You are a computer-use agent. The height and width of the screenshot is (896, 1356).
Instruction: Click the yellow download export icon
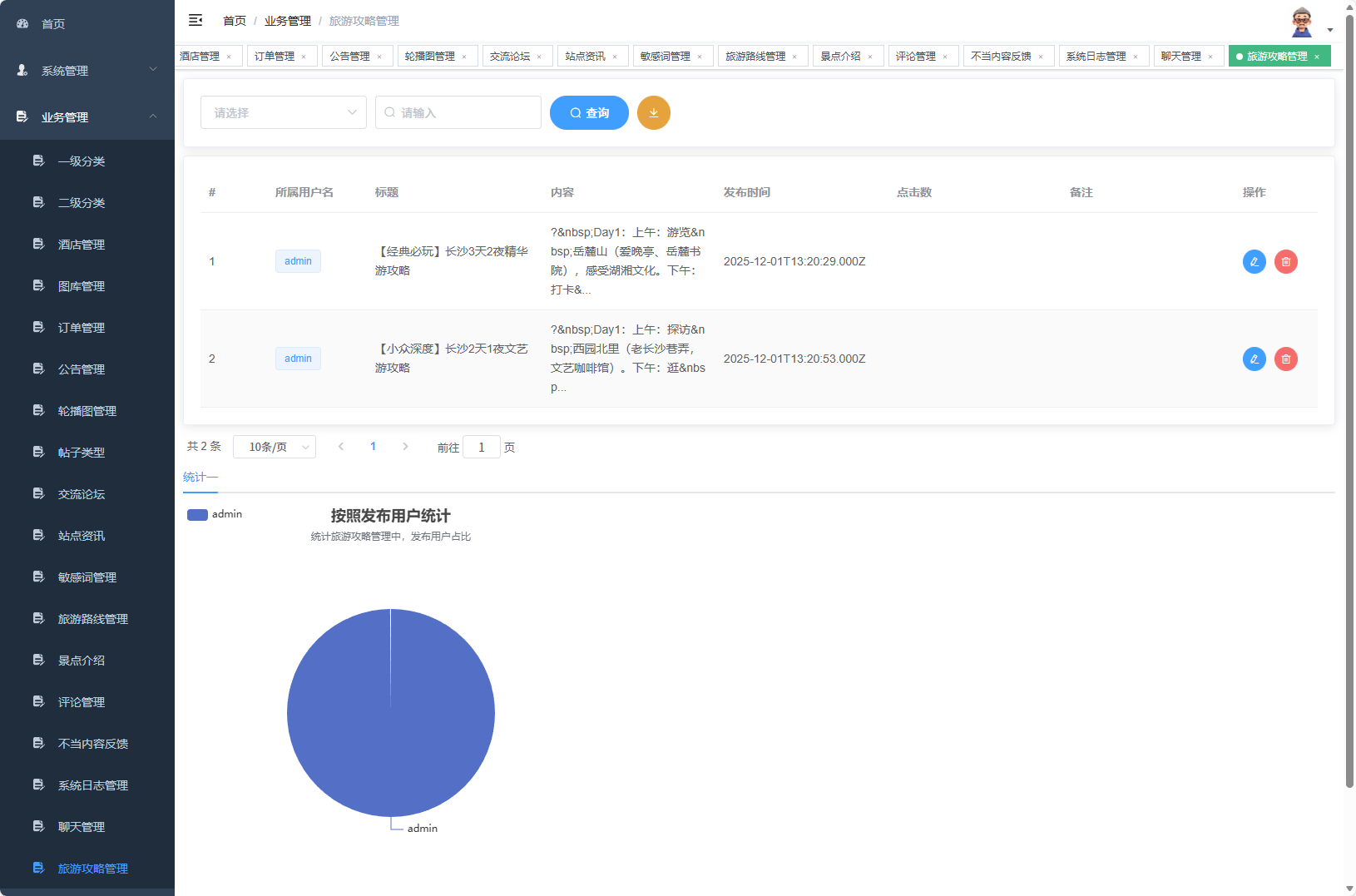click(x=654, y=112)
